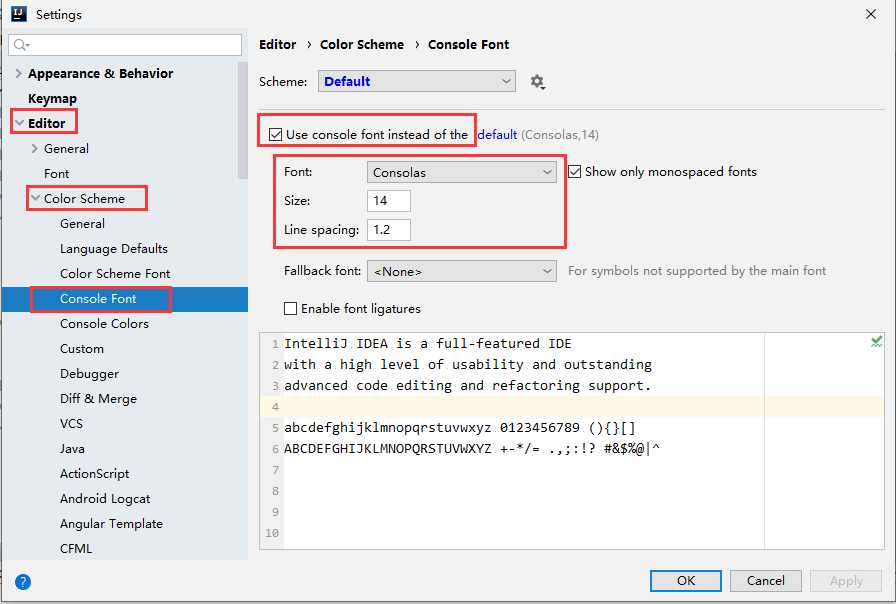The width and height of the screenshot is (896, 604).
Task: Select VCS color scheme item
Action: [x=71, y=423]
